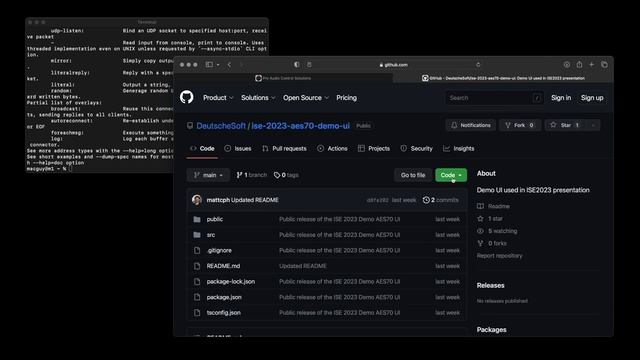Open the public folder
Image resolution: width=640 pixels, height=360 pixels.
click(215, 219)
